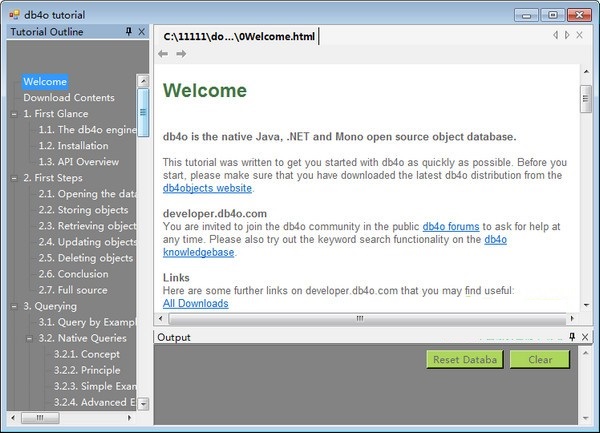Click document scroll up arrow
600x433 pixels.
pyautogui.click(x=586, y=72)
